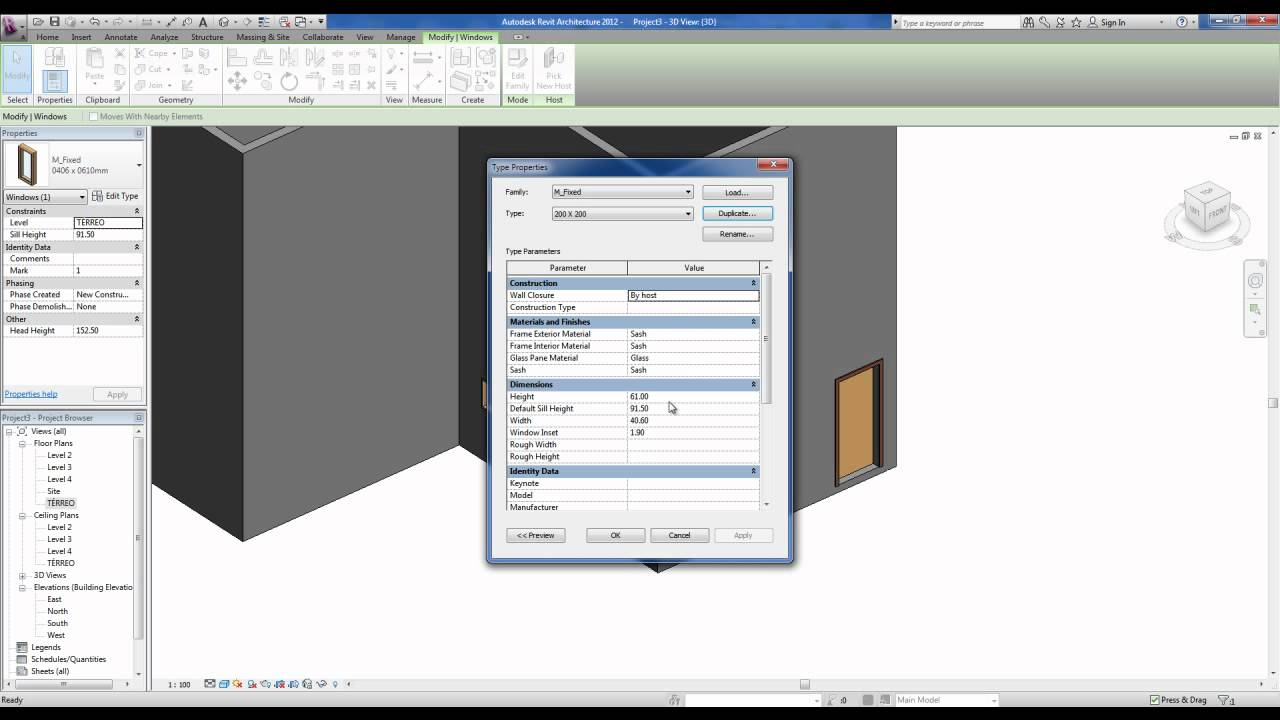The height and width of the screenshot is (720, 1280).
Task: Open the Massing & Site ribbon tab
Action: click(263, 37)
